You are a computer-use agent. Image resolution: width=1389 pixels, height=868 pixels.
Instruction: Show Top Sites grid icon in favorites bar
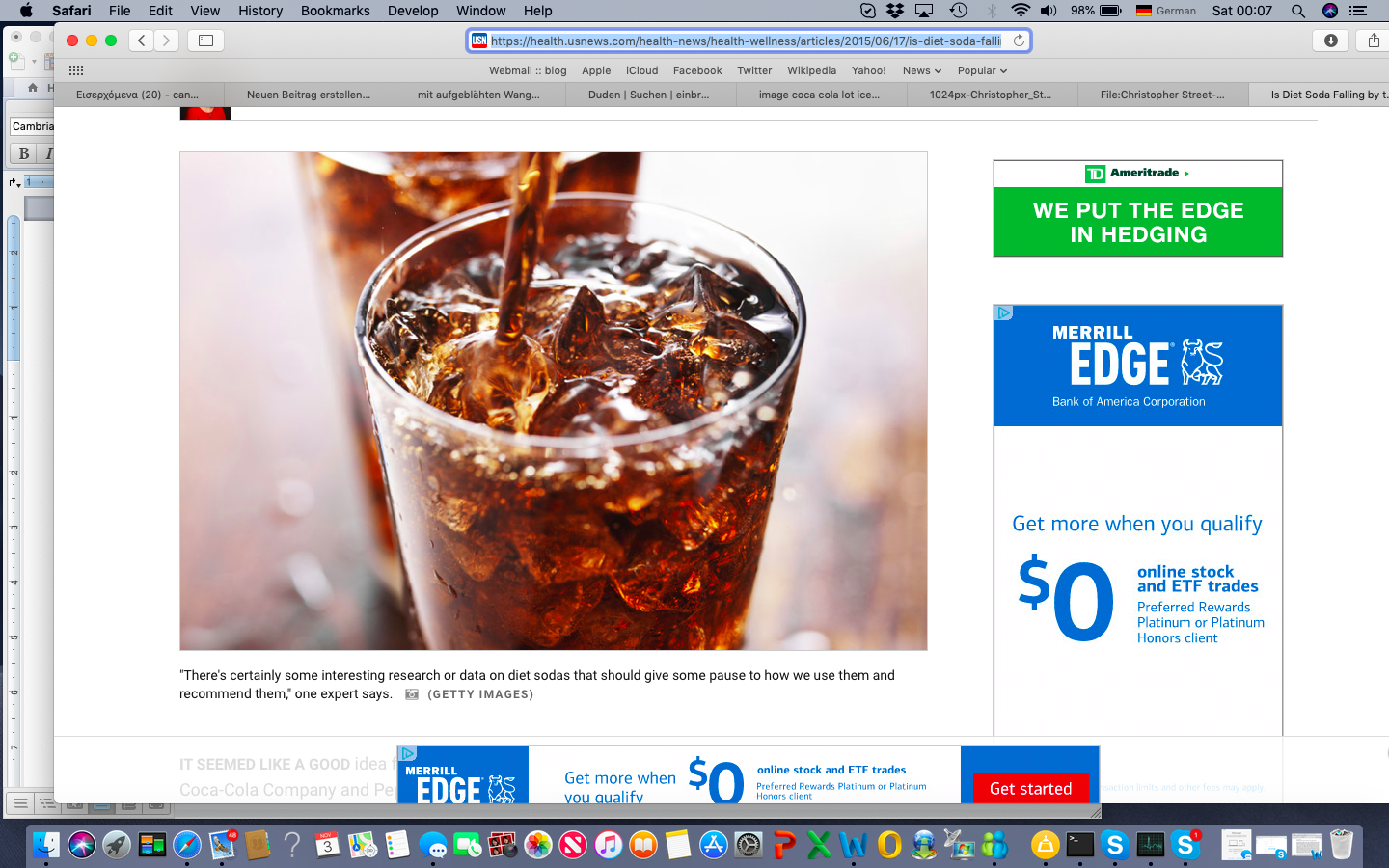(x=76, y=70)
